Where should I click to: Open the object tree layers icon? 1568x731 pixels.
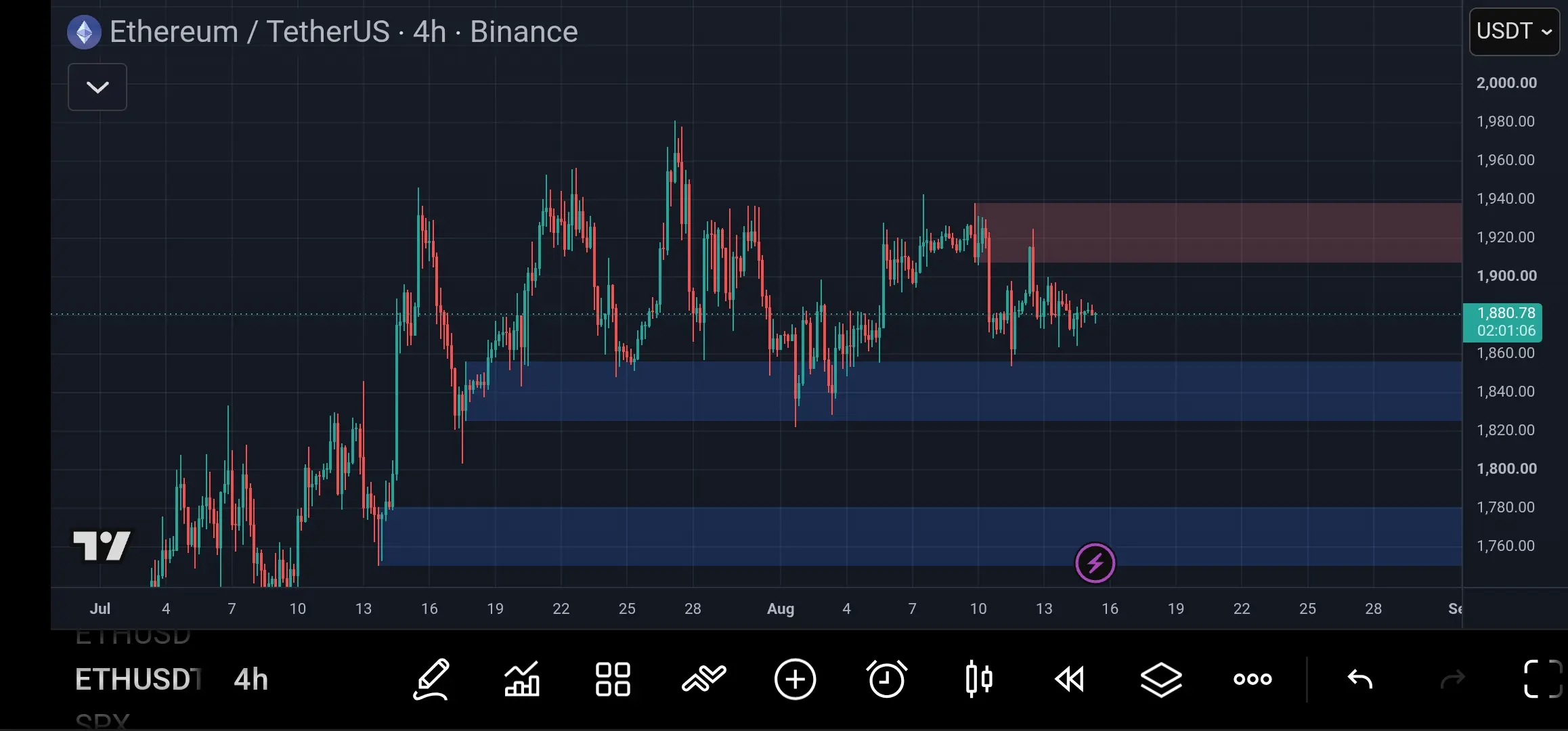click(1161, 679)
